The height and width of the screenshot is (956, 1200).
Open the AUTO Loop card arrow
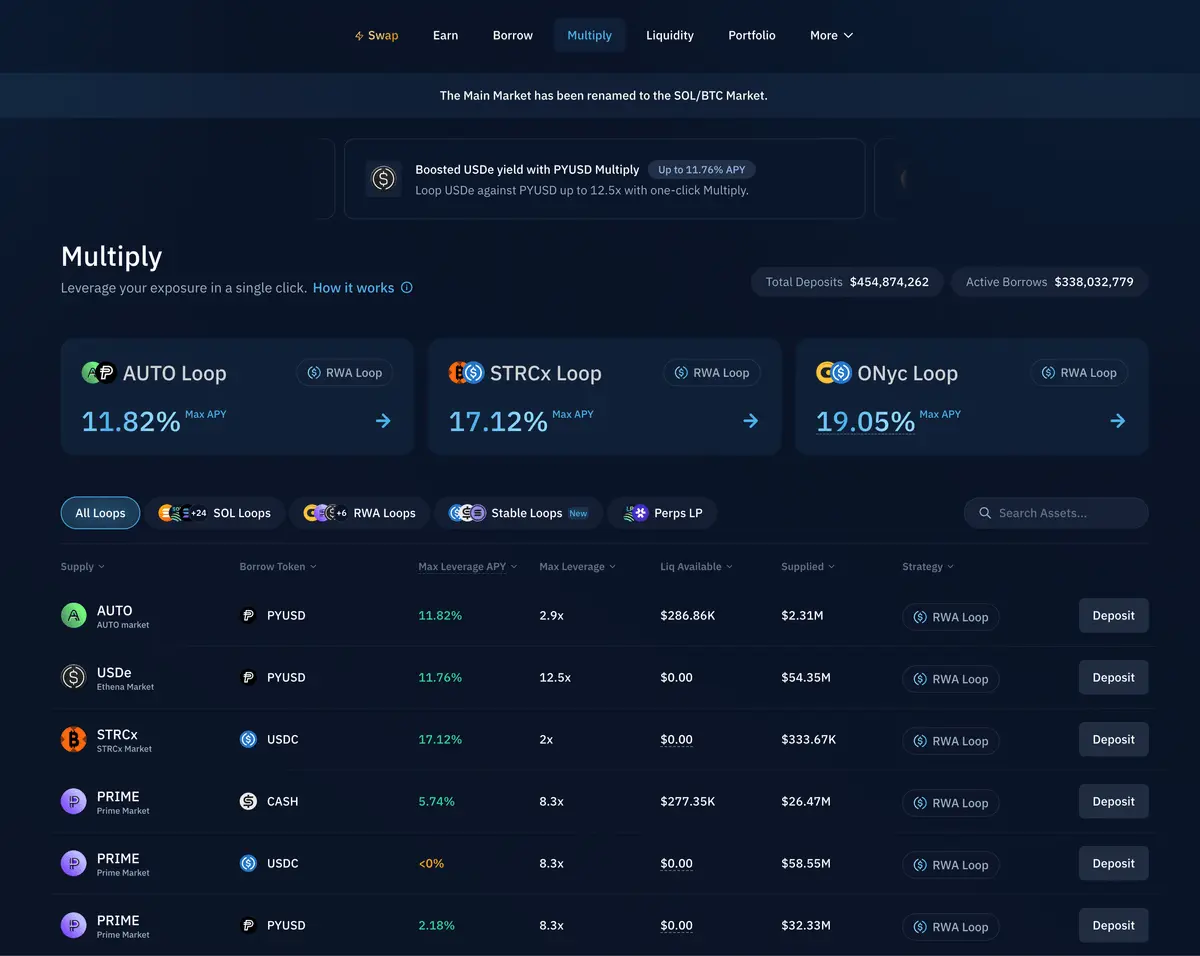pos(383,421)
